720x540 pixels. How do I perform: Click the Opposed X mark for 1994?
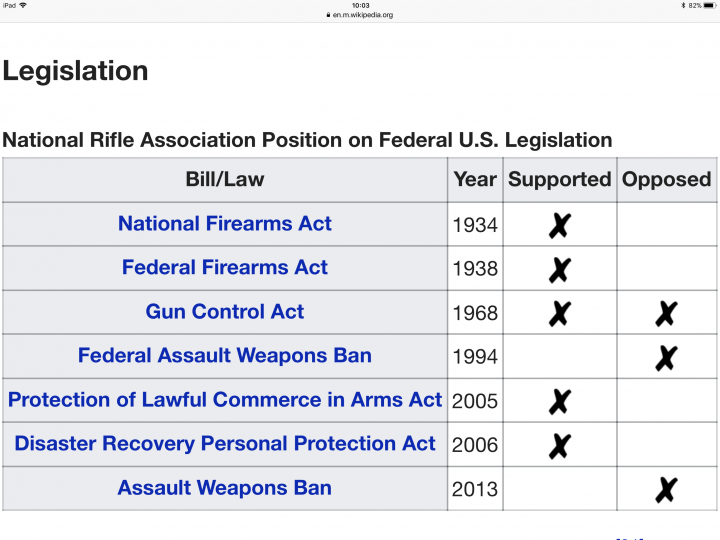(x=666, y=357)
